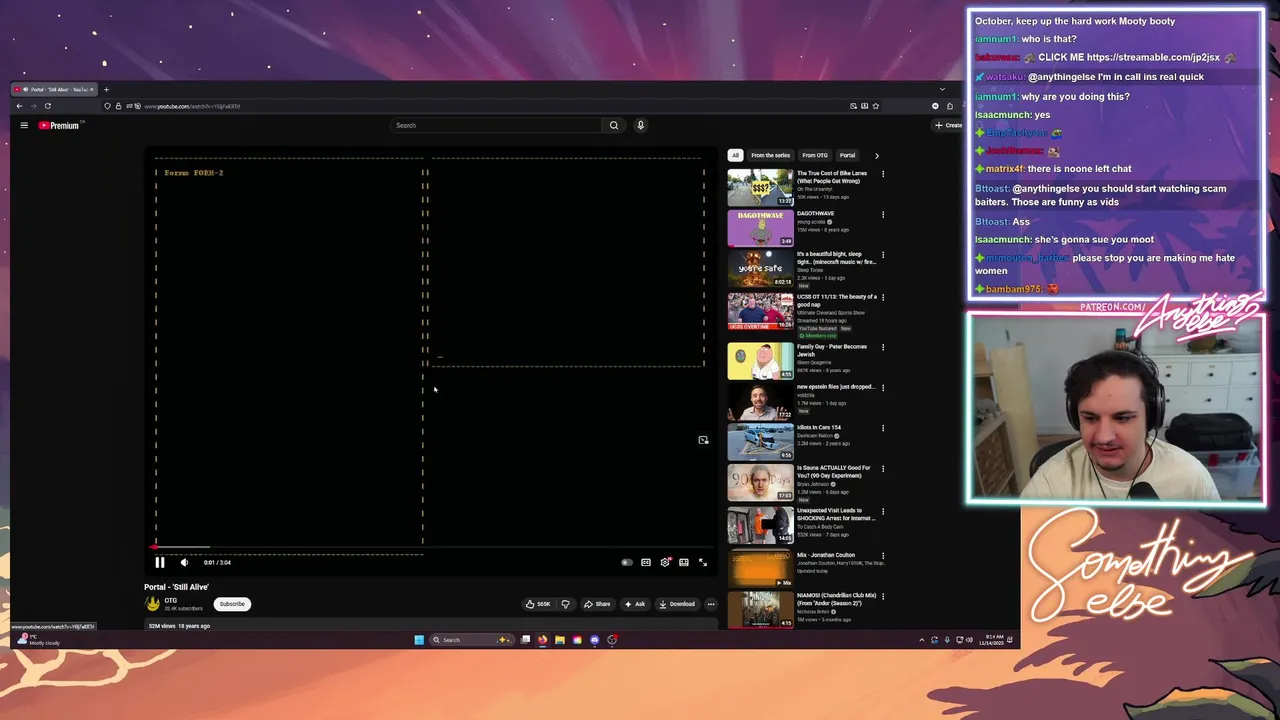Image resolution: width=1280 pixels, height=720 pixels.
Task: Click the Ask button
Action: click(x=635, y=604)
